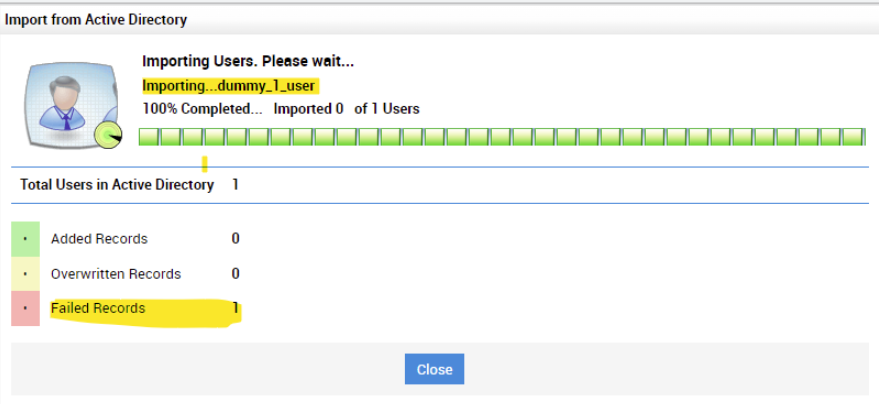
Task: Click the 'Overwritten Records' label
Action: tap(116, 274)
